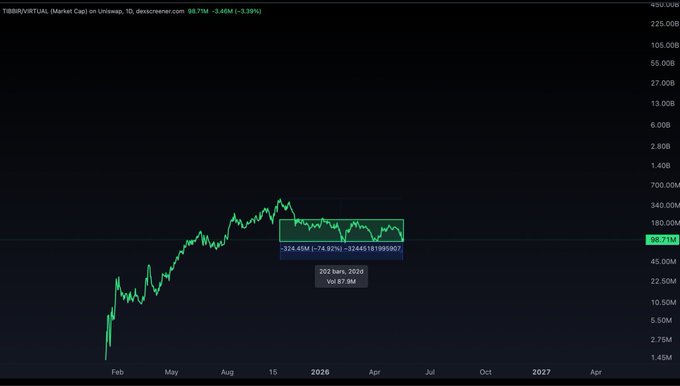Click the -3.46M (-3.39%) change text
Screen dimensions: 680x386
point(237,11)
